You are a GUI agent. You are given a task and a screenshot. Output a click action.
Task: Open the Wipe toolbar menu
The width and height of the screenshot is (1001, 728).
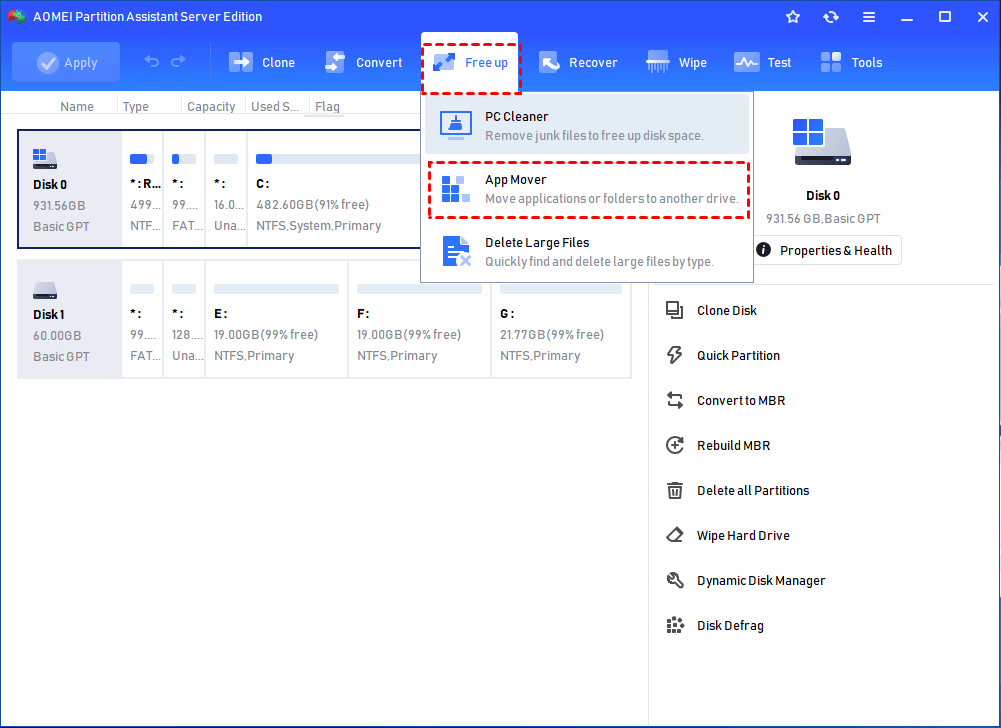click(676, 63)
